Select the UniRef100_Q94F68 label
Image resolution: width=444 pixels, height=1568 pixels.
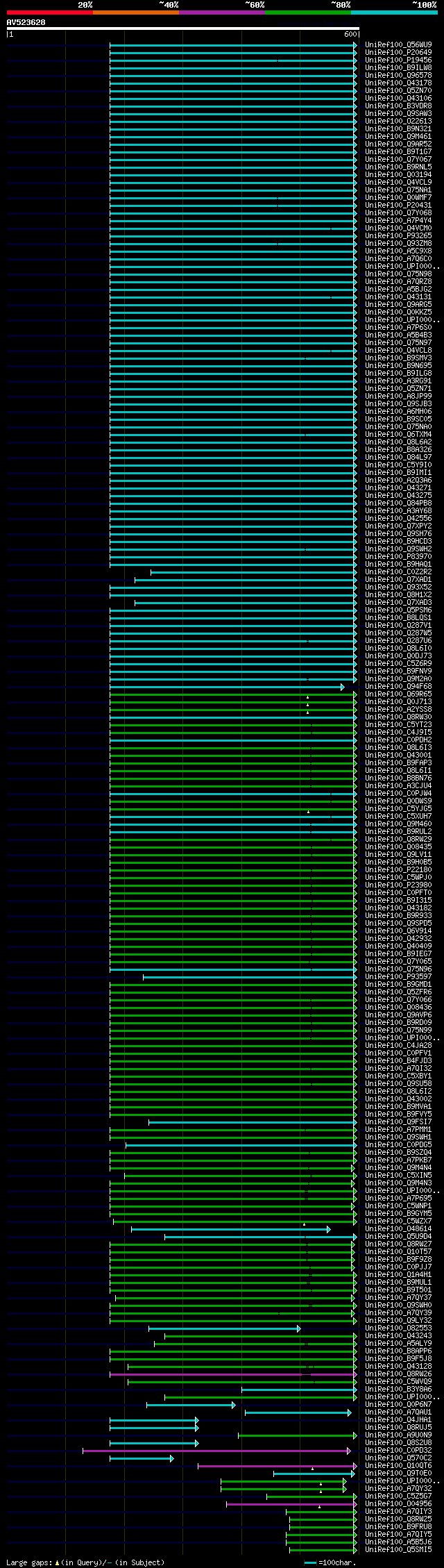pos(398,686)
